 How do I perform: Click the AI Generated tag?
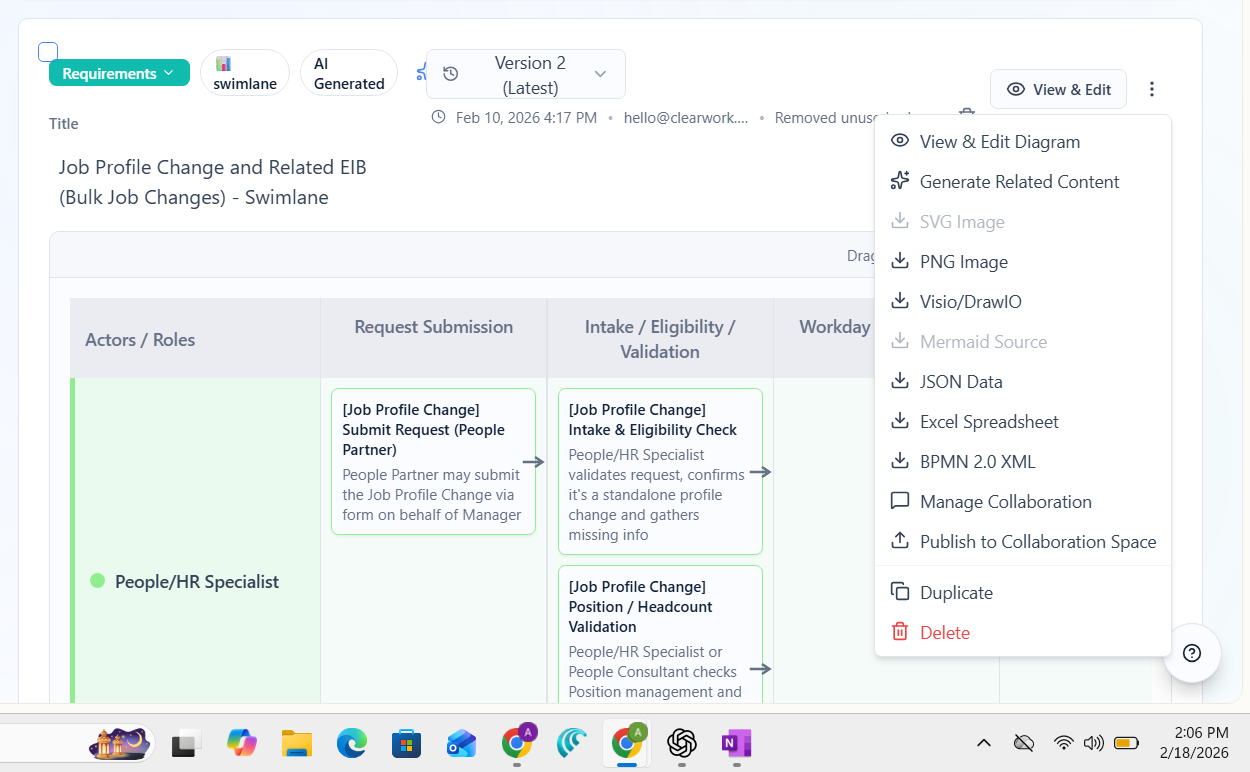click(349, 73)
